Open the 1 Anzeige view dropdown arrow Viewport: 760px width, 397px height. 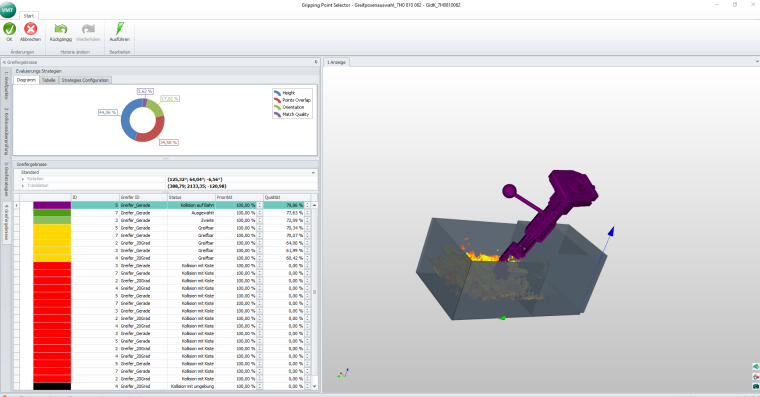point(757,62)
